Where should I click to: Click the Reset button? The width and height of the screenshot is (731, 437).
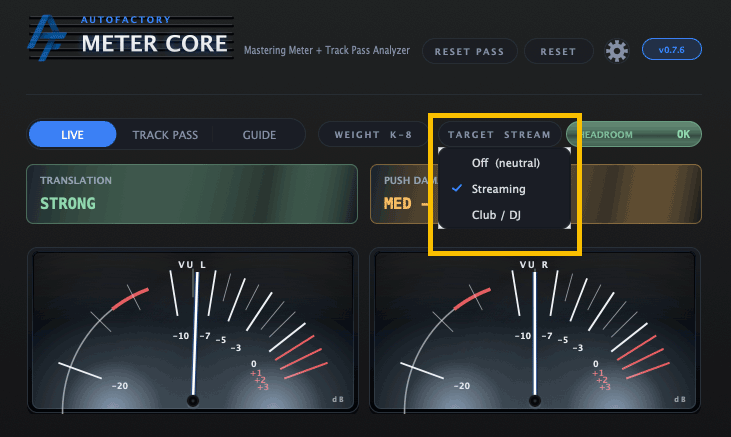(559, 51)
